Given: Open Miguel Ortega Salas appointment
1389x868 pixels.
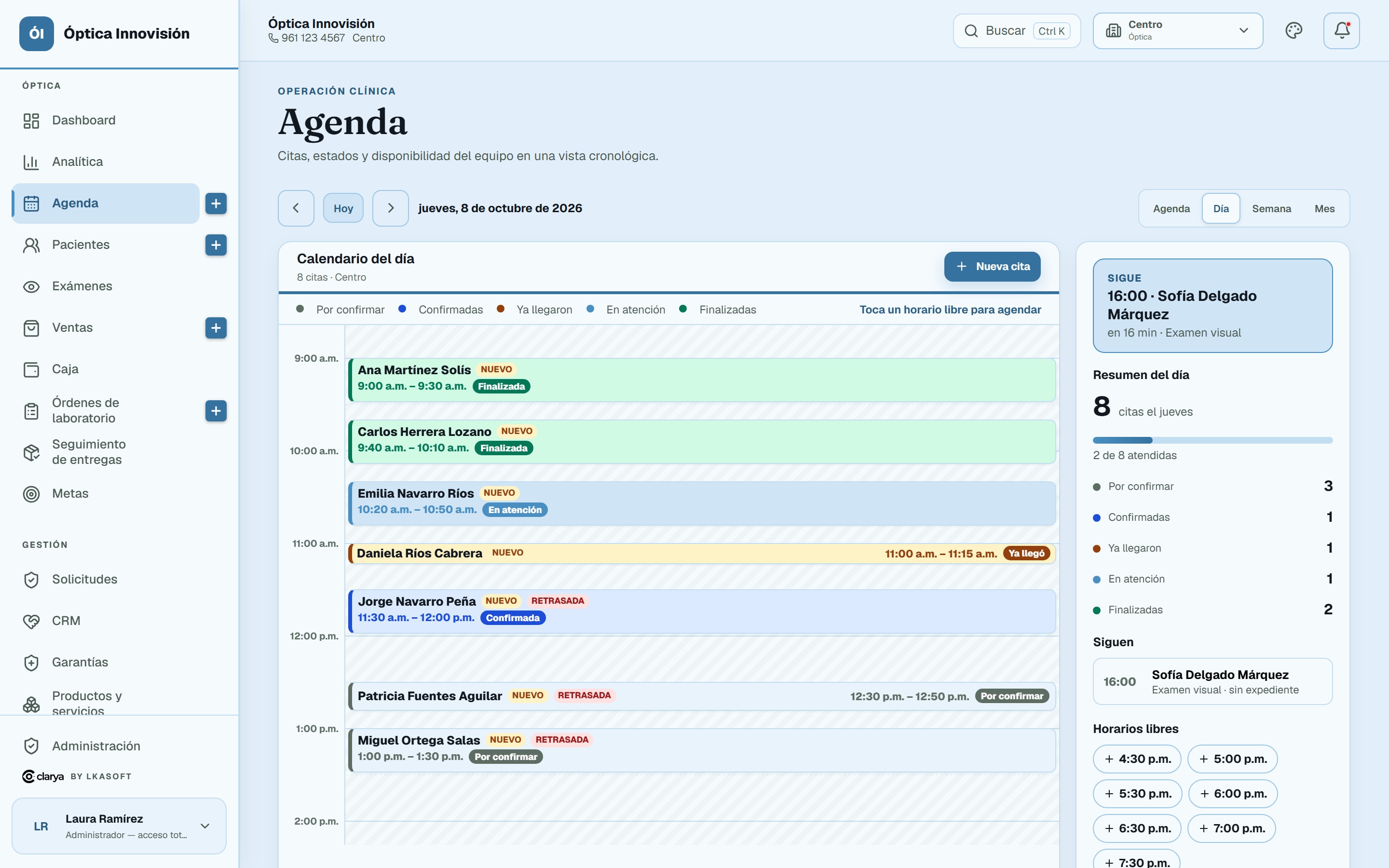Looking at the screenshot, I should point(701,750).
